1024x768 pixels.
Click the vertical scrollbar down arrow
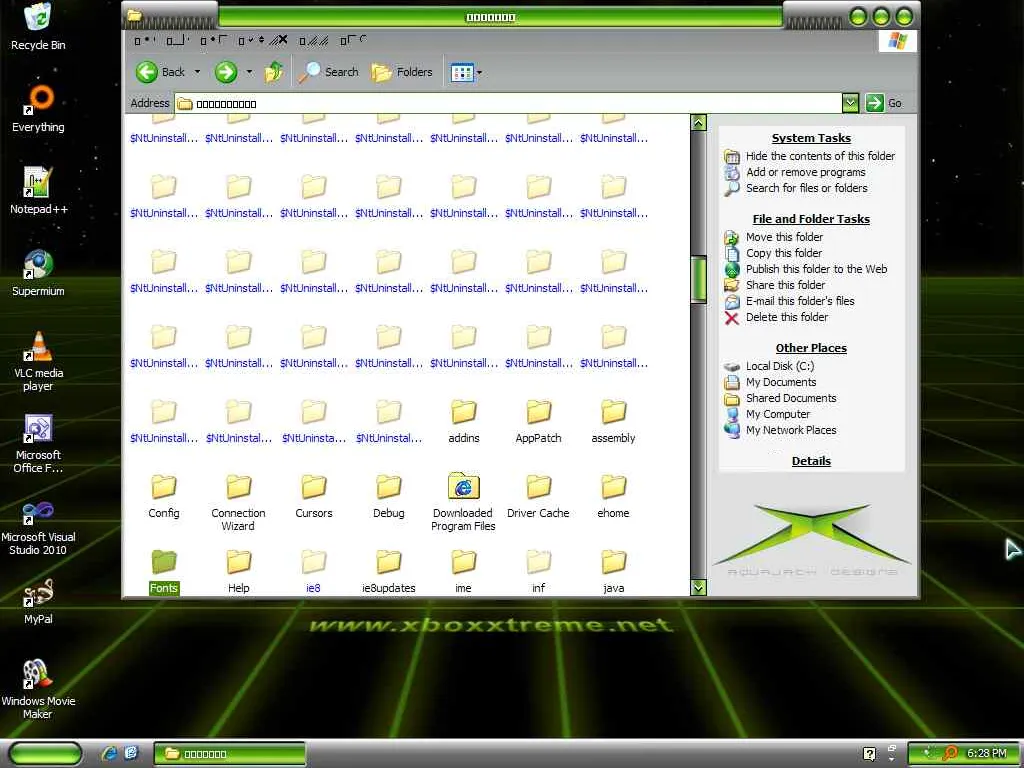(x=699, y=588)
